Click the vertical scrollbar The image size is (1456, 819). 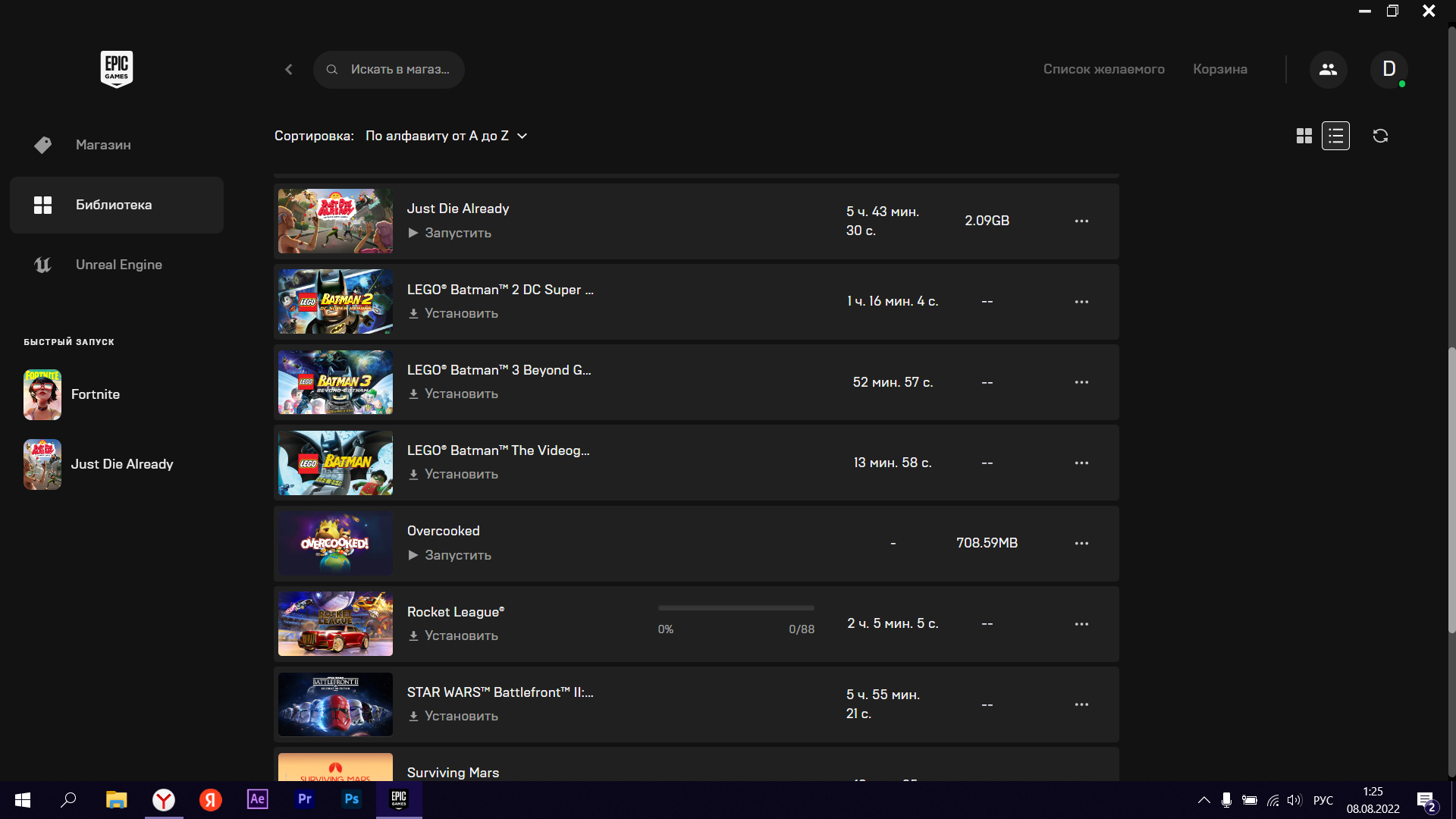[x=1451, y=489]
